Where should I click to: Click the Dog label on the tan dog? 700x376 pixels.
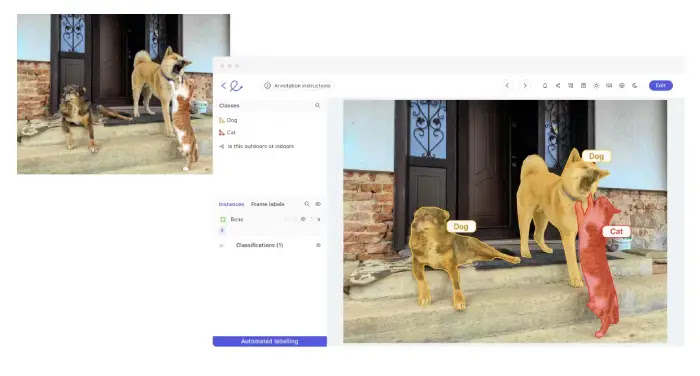coord(596,156)
